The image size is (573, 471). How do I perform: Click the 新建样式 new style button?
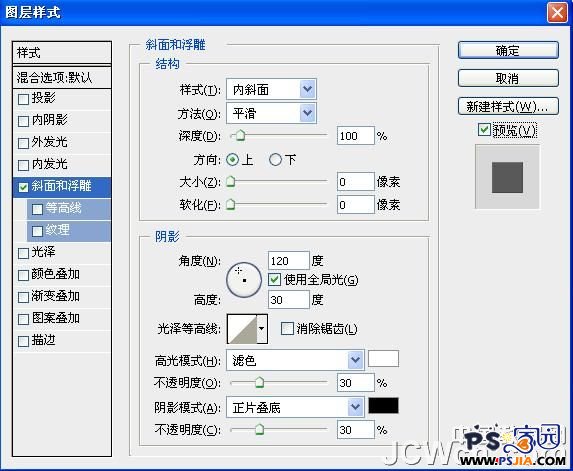point(508,107)
